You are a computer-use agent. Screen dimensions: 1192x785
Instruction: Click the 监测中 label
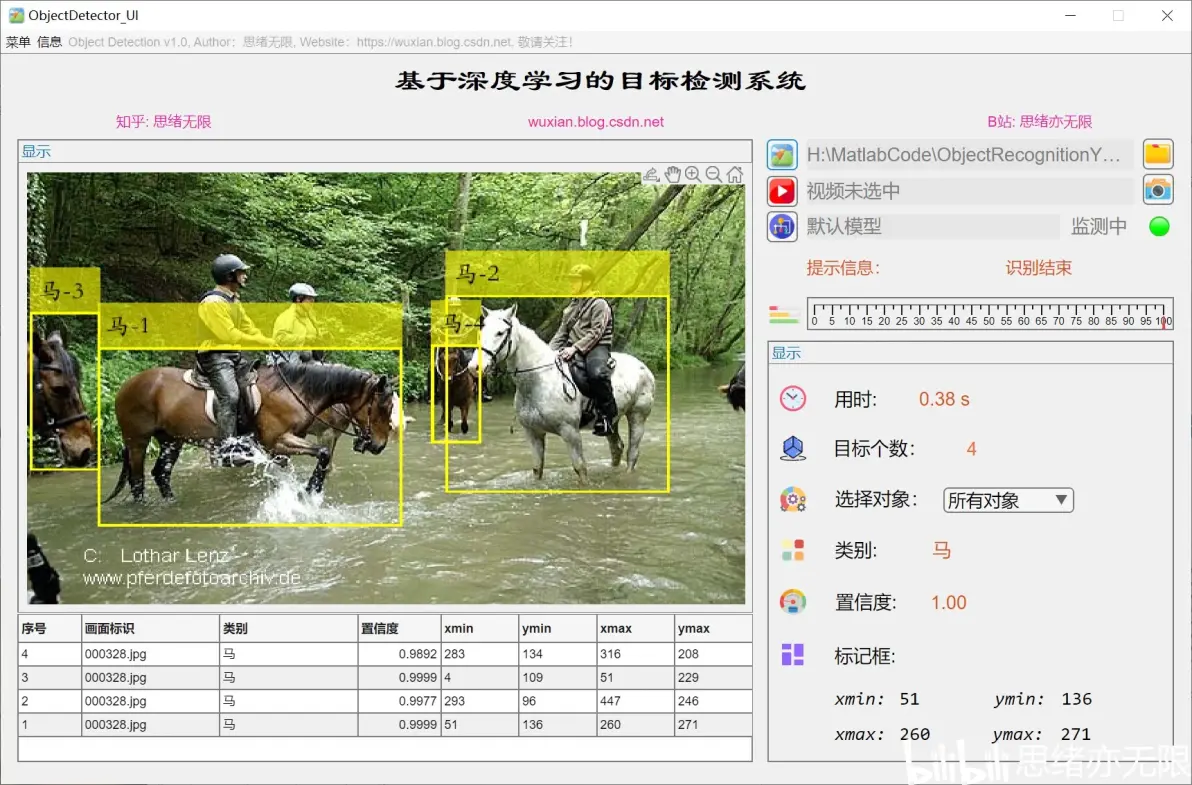coord(1098,226)
